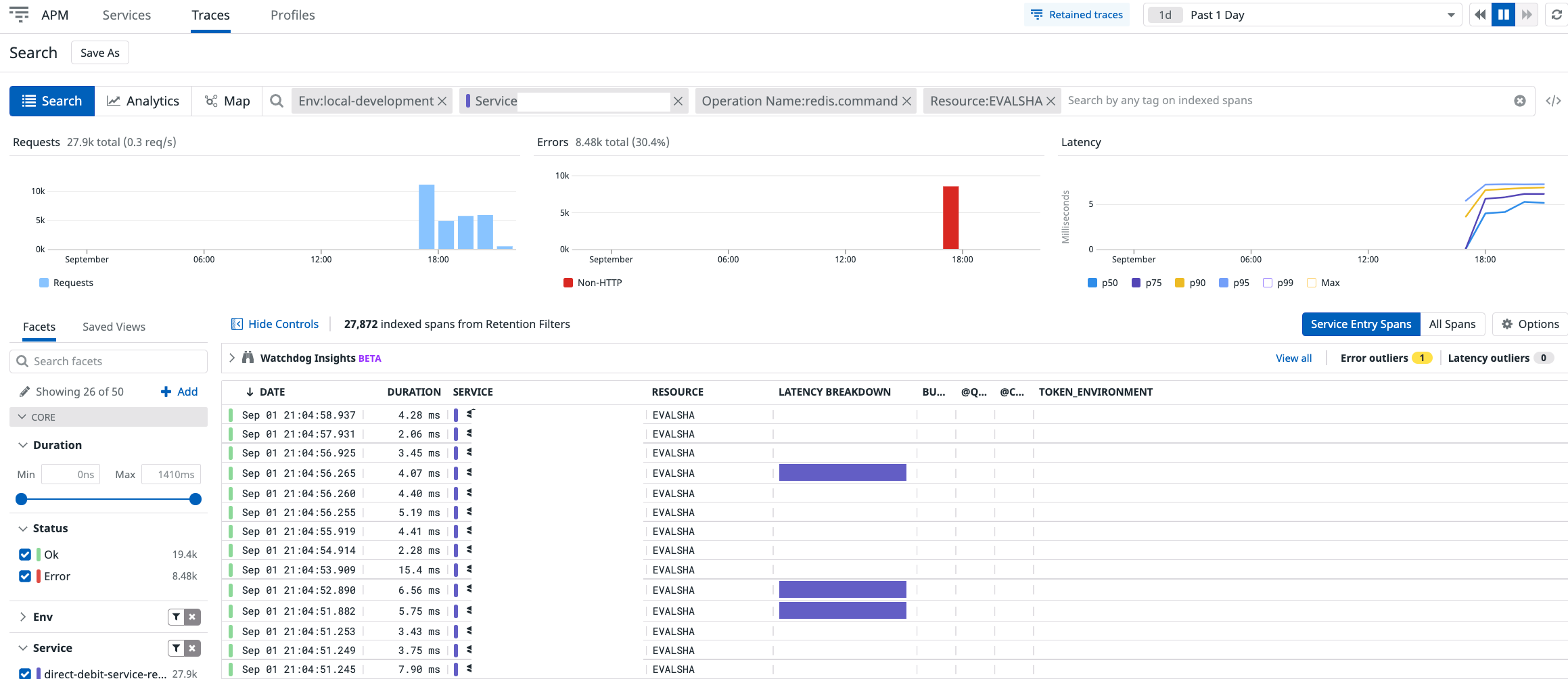Remove the Resource:EVALSHA filter tag
This screenshot has width=1568, height=679.
tap(1051, 101)
